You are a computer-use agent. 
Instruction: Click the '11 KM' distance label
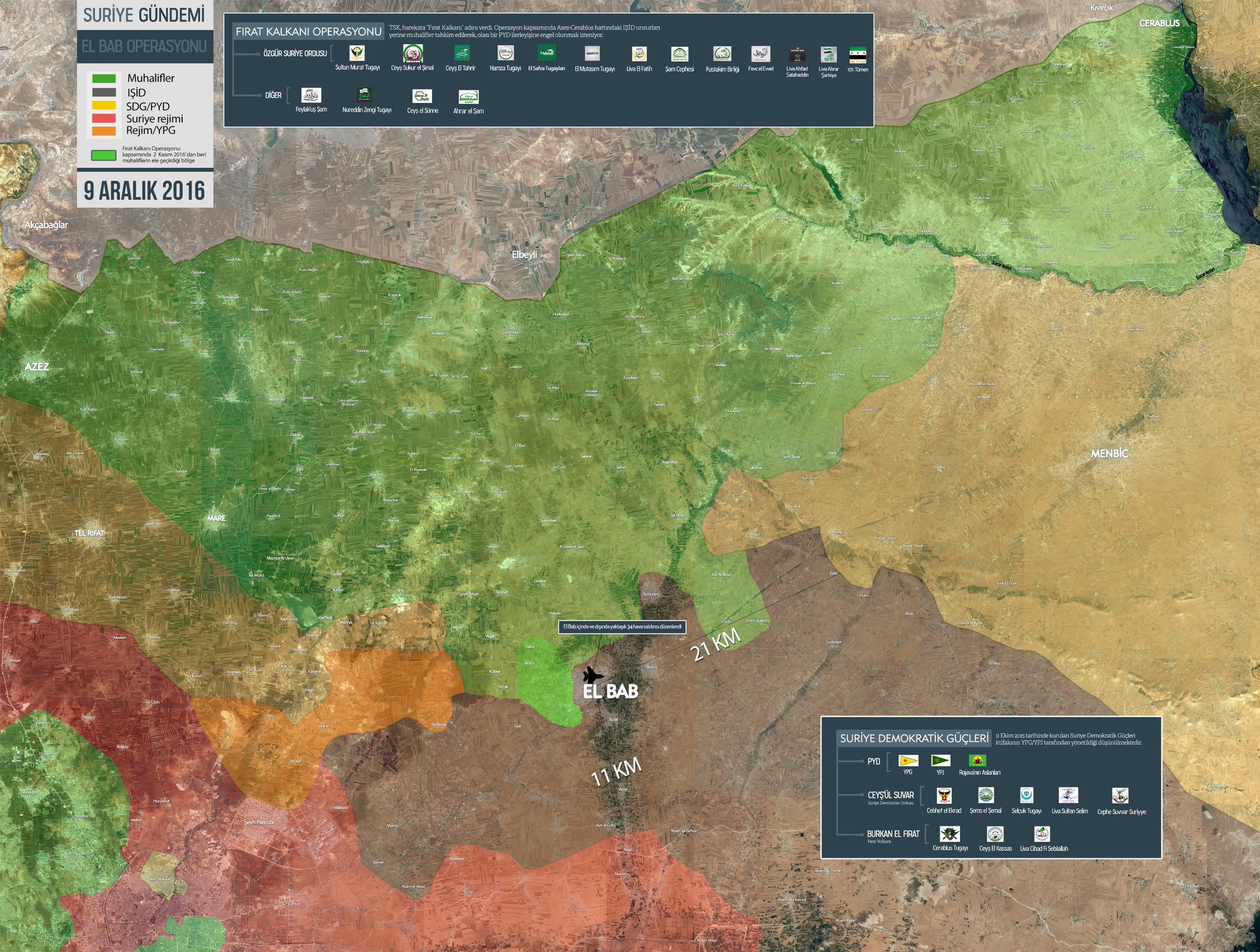pos(616,772)
